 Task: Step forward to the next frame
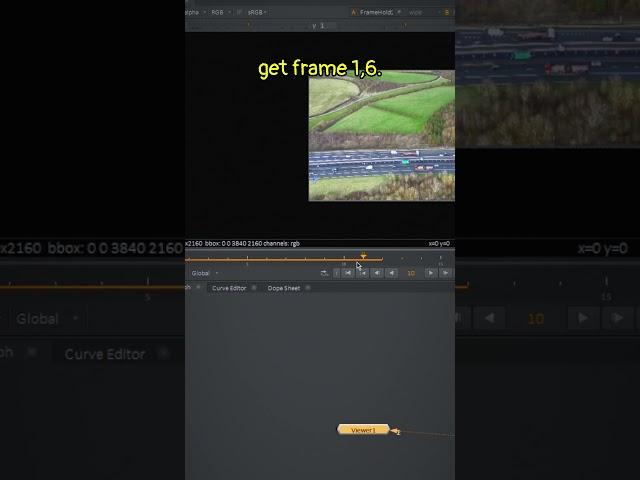tap(445, 273)
